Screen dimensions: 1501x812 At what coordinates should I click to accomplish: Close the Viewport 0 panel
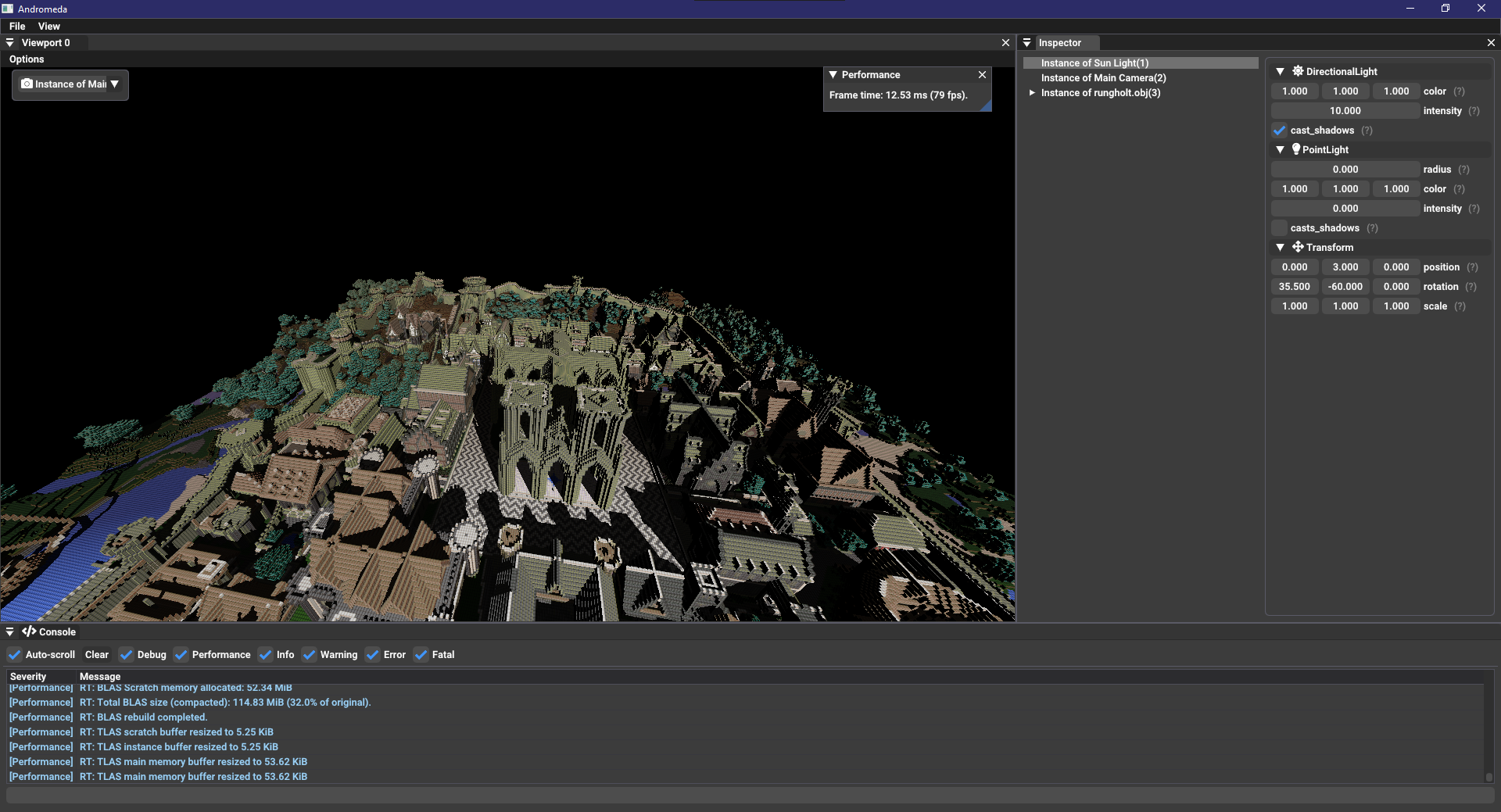pos(1005,43)
